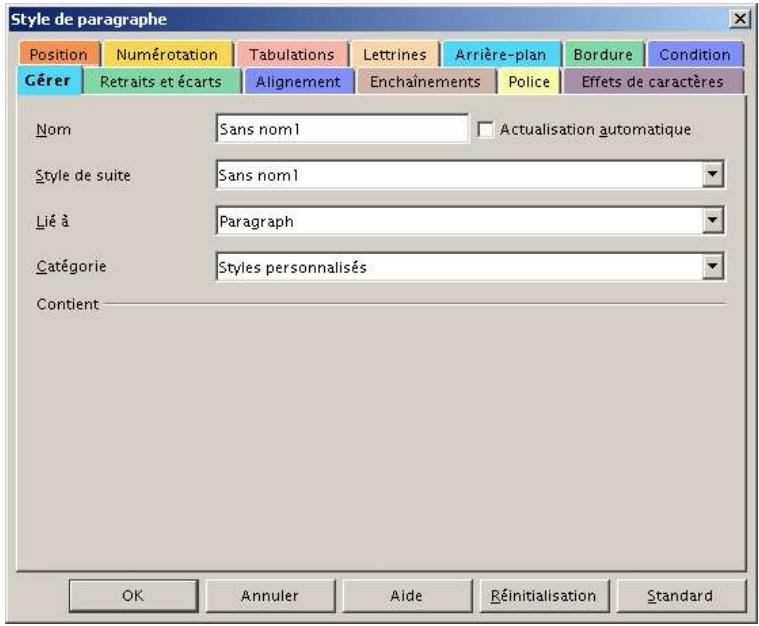
Task: Expand the Style de suite dropdown arrow
Action: click(x=713, y=174)
